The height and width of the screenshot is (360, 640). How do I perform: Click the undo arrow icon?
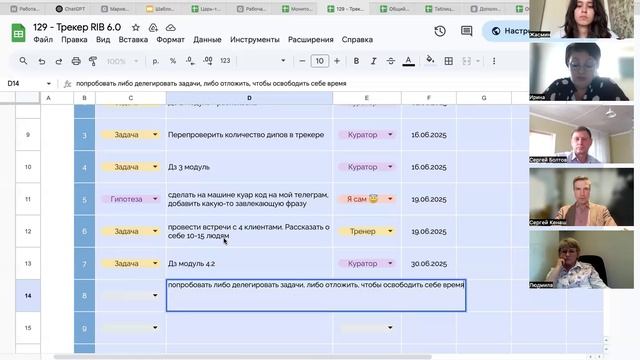point(42,61)
